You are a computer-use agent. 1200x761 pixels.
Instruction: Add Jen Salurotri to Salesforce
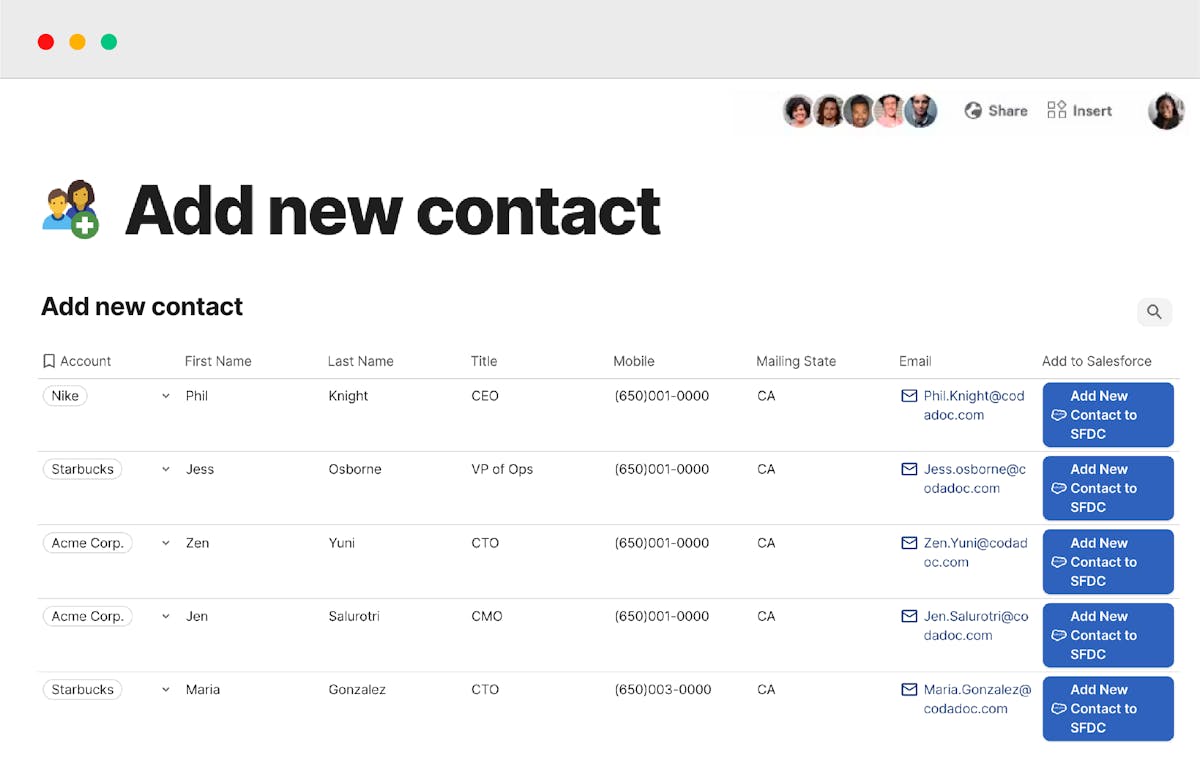[x=1107, y=635]
